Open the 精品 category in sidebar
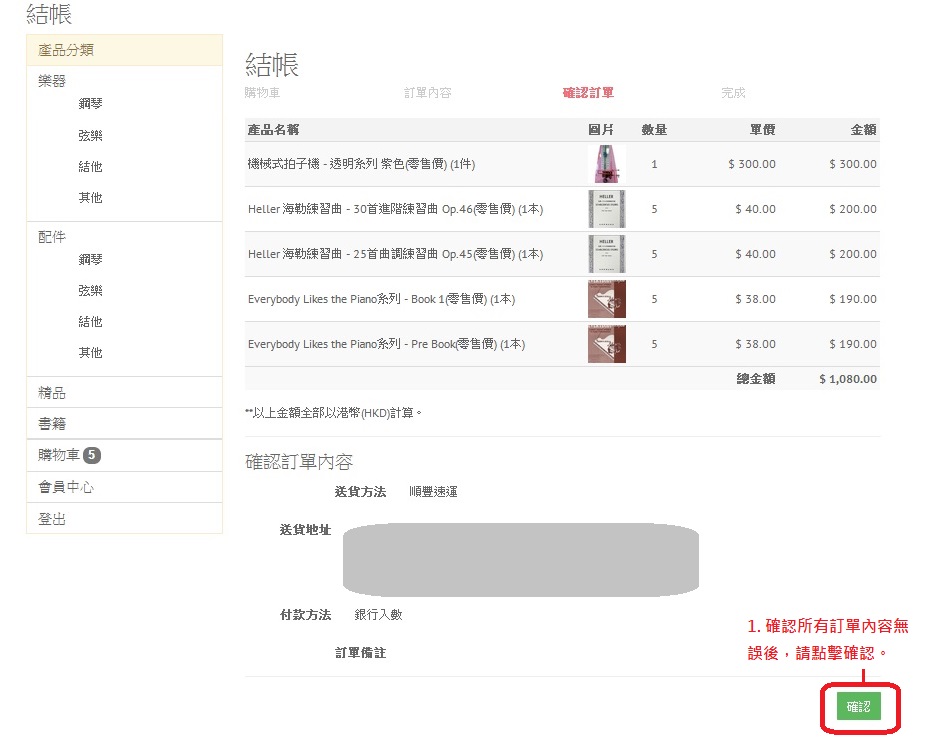 [52, 393]
